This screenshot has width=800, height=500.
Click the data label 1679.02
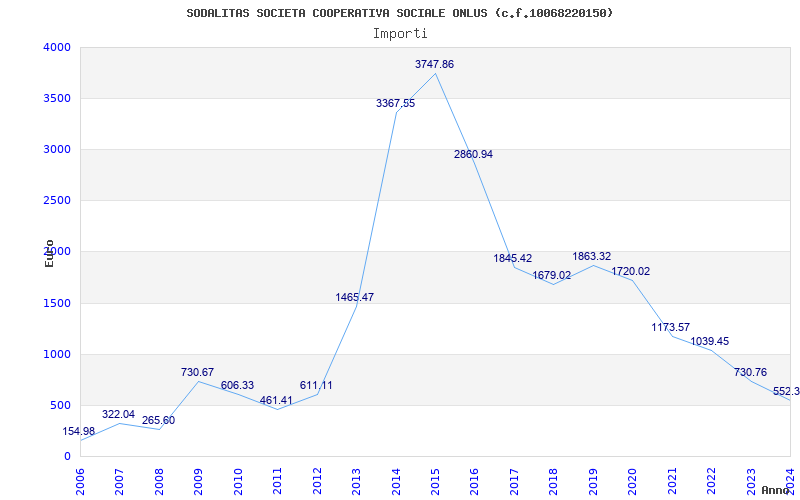pyautogui.click(x=552, y=275)
